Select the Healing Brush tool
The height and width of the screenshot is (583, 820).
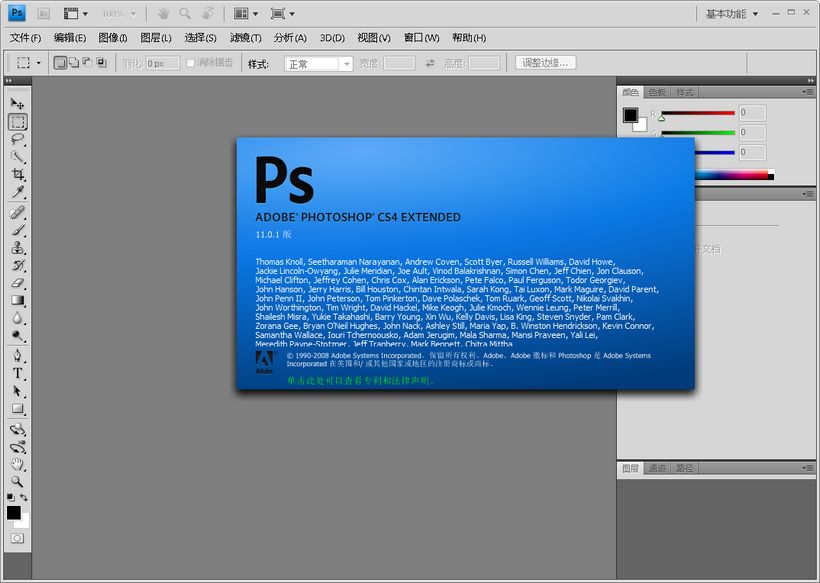click(x=17, y=212)
